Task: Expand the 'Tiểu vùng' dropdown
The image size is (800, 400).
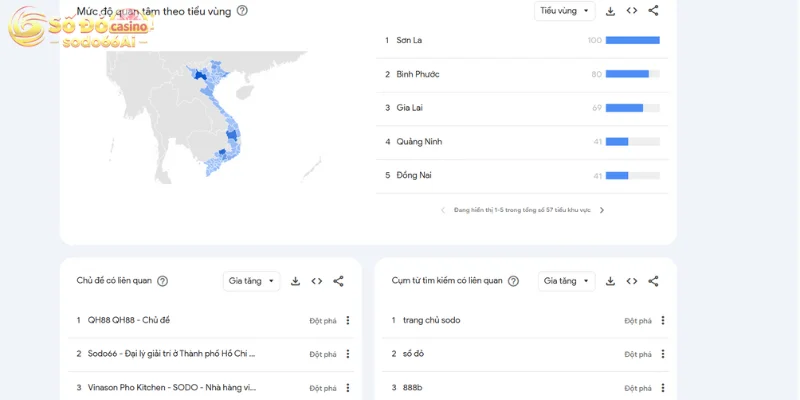Action: pos(564,11)
